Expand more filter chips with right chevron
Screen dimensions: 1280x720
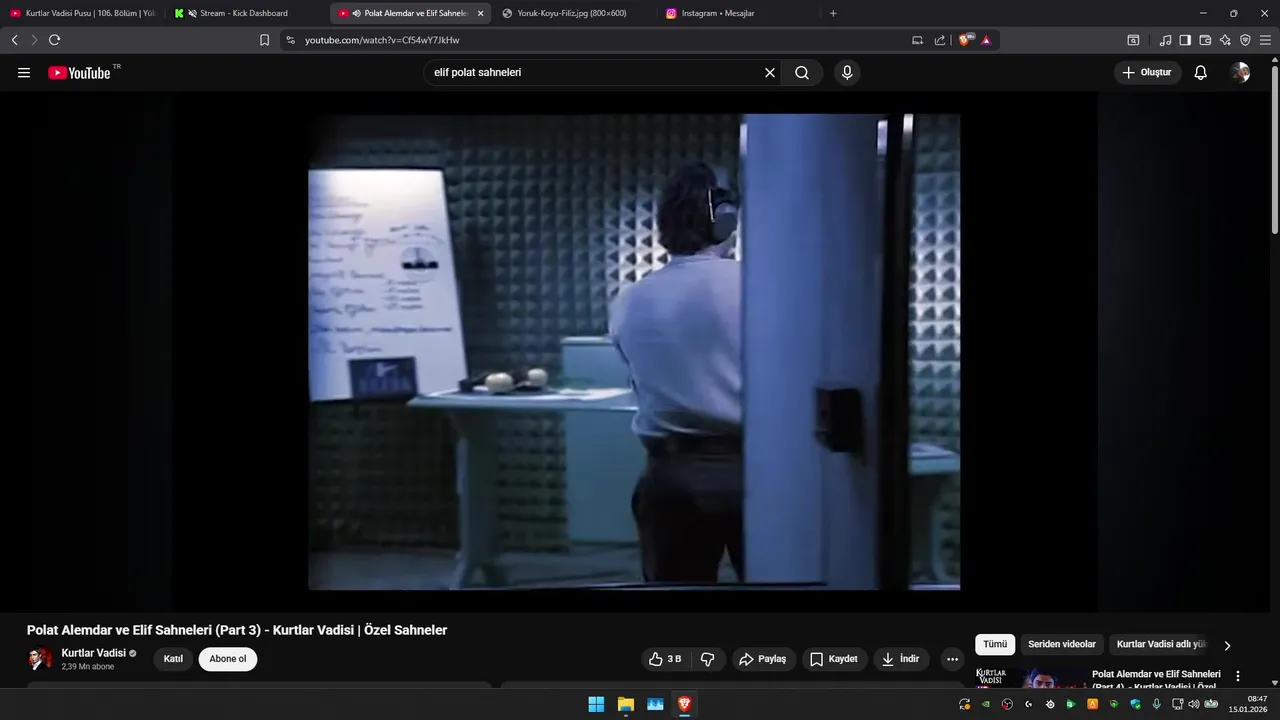pyautogui.click(x=1227, y=645)
